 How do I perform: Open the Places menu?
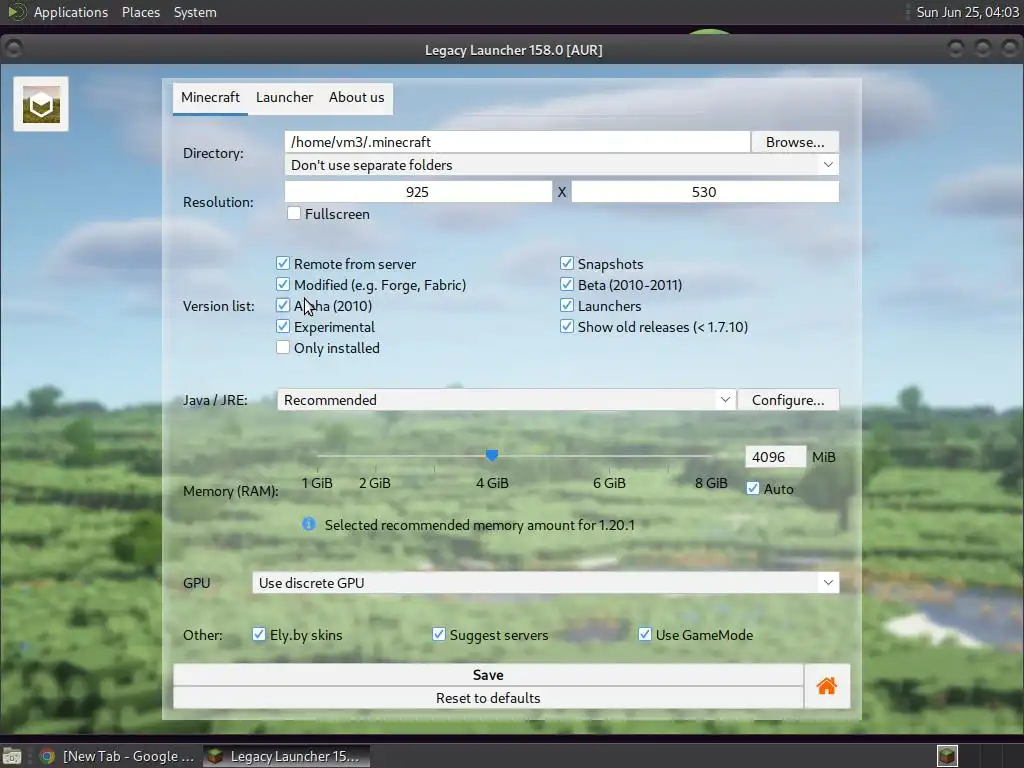click(141, 12)
